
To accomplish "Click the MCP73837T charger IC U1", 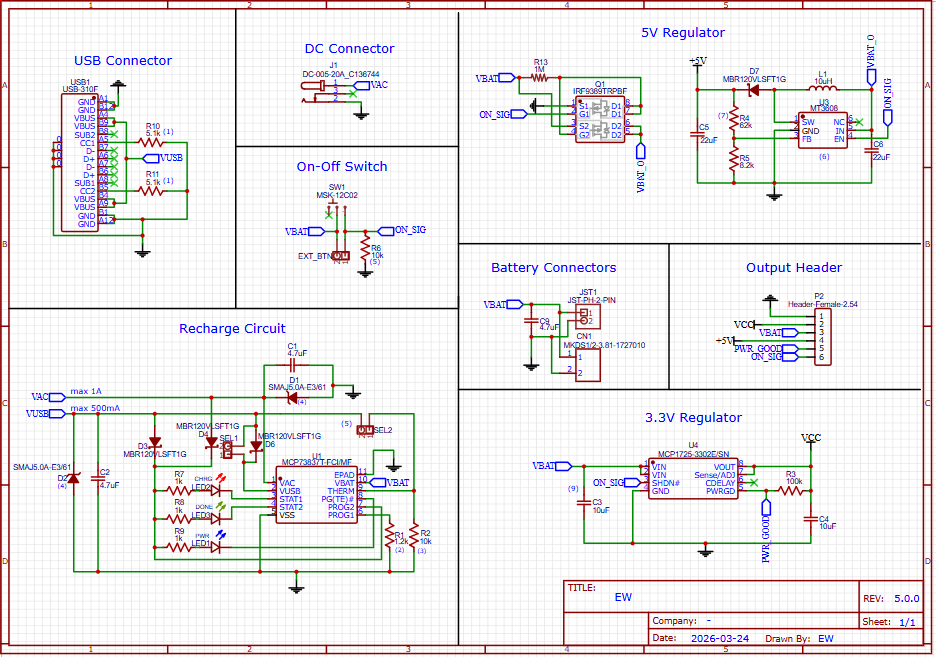I will tap(315, 493).
